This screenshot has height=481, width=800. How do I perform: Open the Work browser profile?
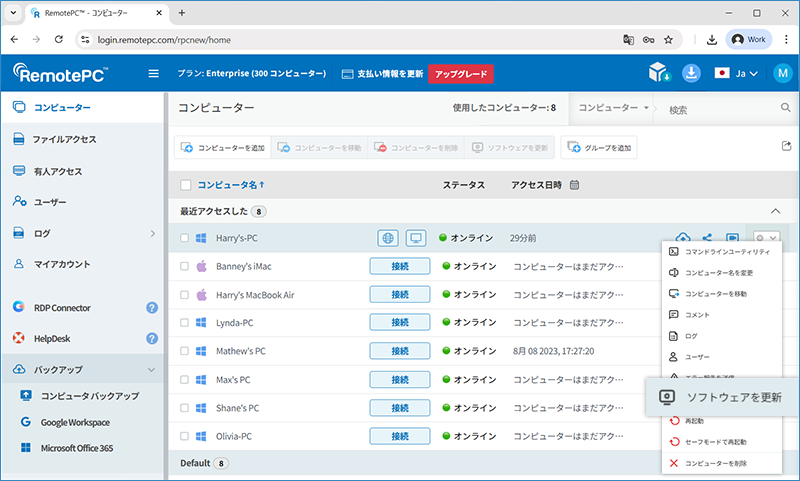click(748, 39)
